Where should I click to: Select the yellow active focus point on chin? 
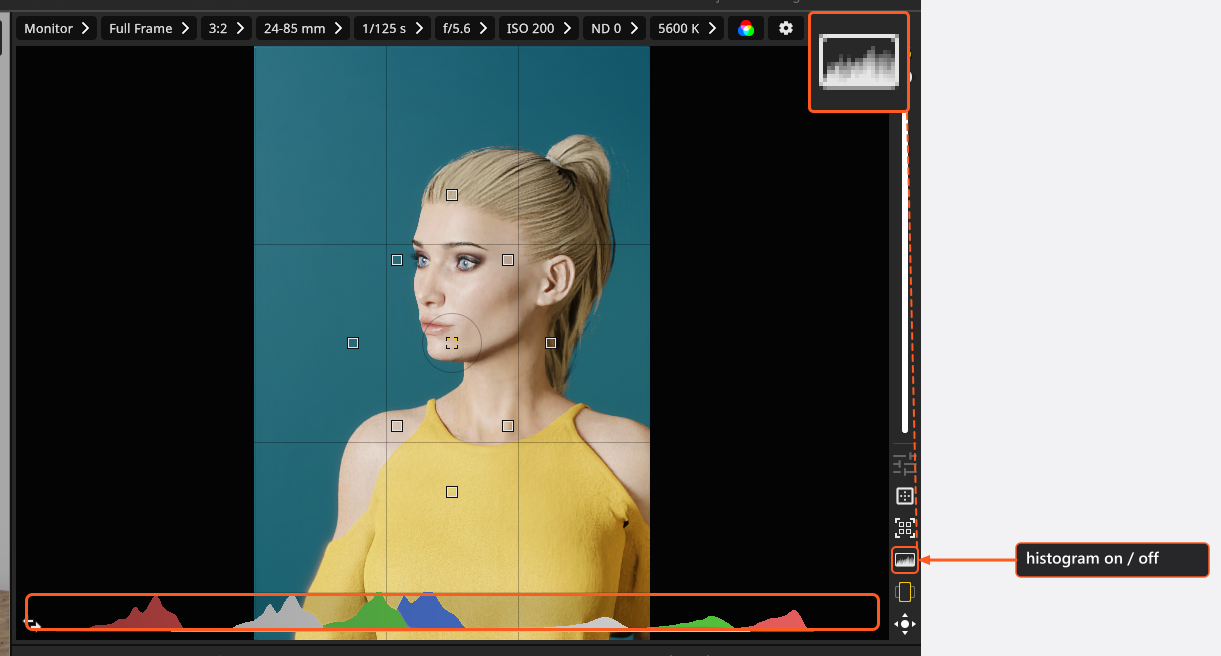point(452,343)
